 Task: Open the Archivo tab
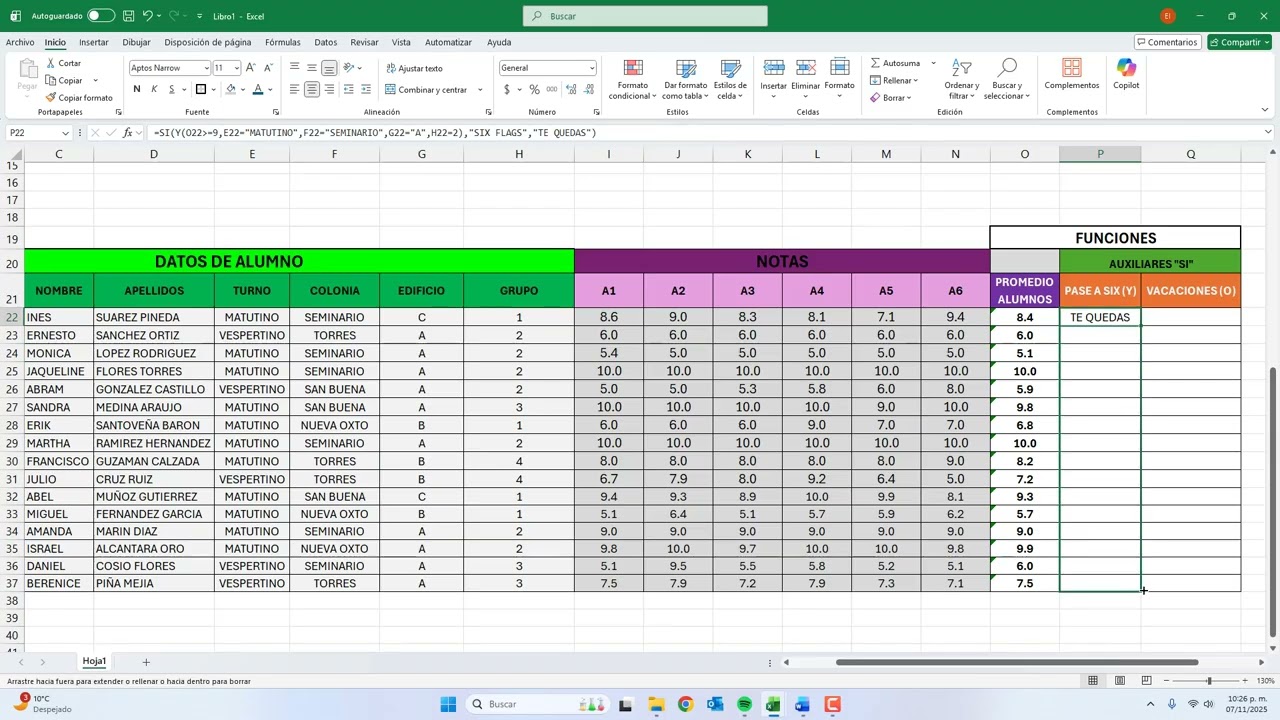[20, 43]
